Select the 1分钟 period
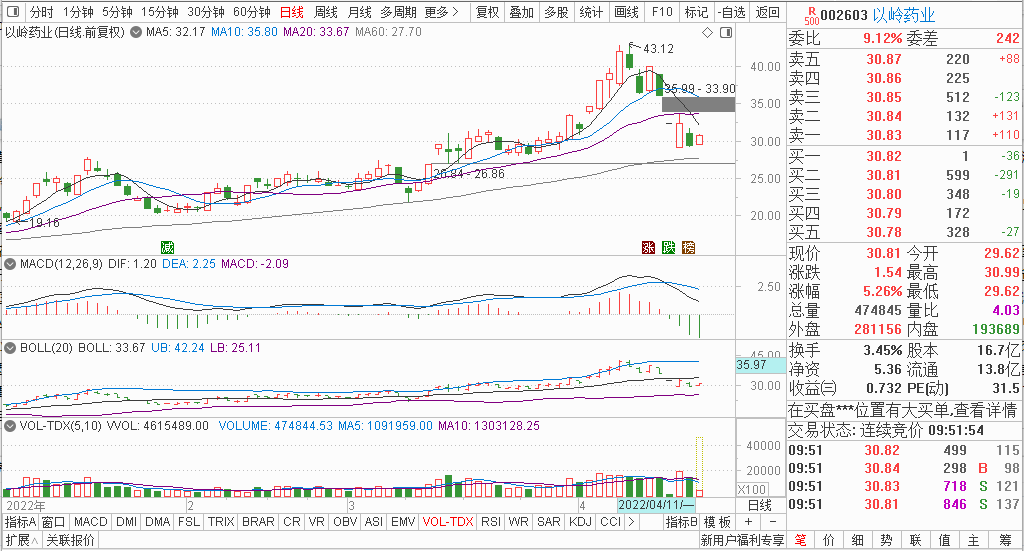1024x551 pixels. (78, 12)
